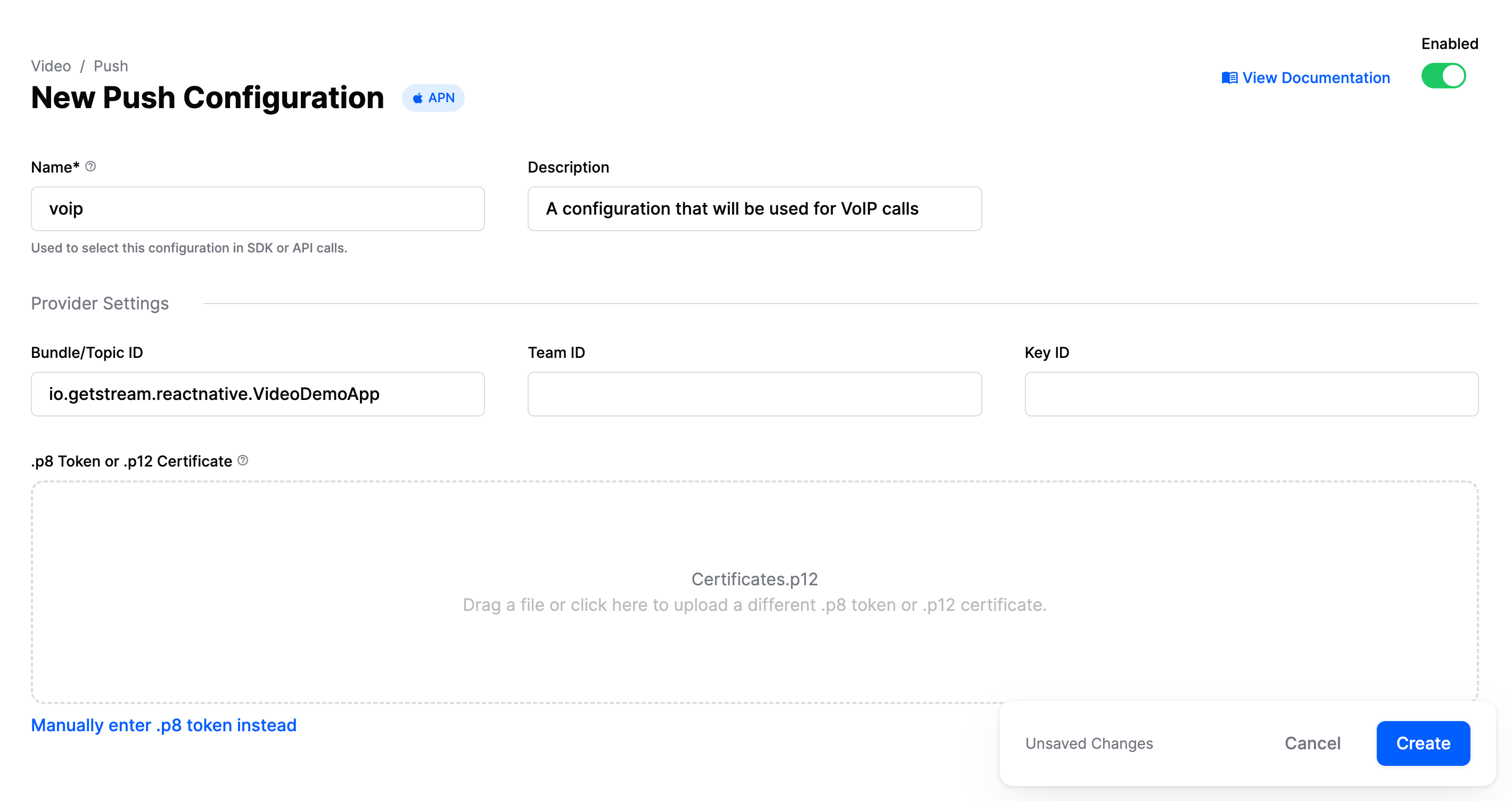Screen dimensions: 1512x801
Task: Click the Apple icon on the APN badge
Action: click(418, 97)
